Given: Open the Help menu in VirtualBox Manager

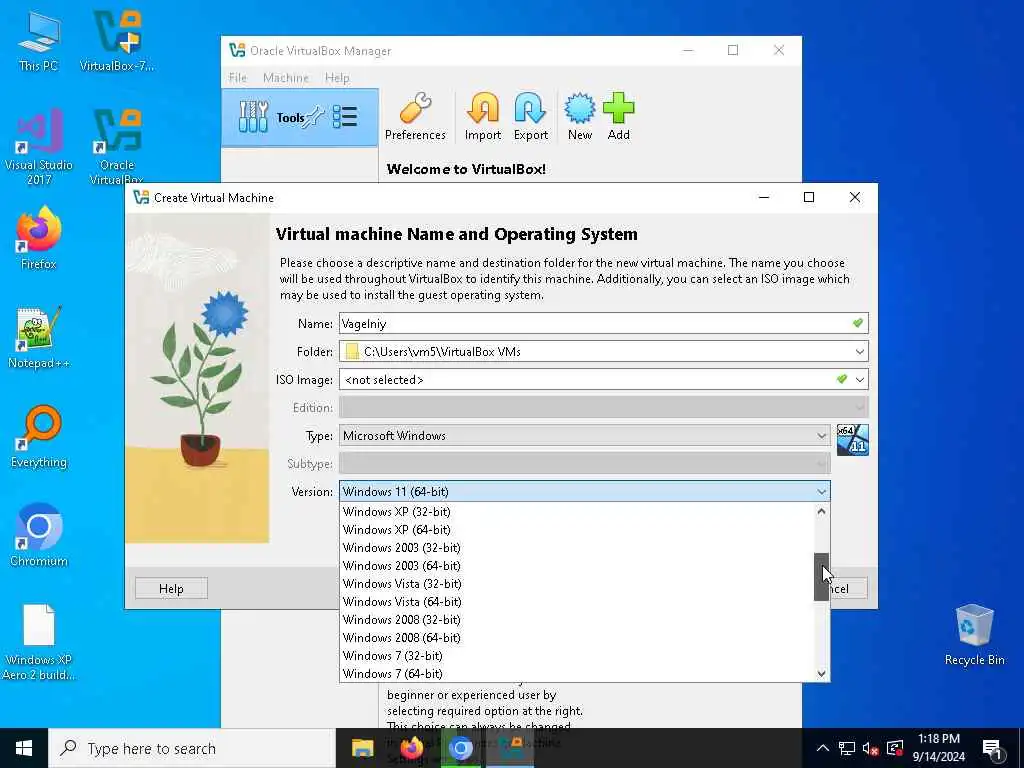Looking at the screenshot, I should pyautogui.click(x=337, y=78).
